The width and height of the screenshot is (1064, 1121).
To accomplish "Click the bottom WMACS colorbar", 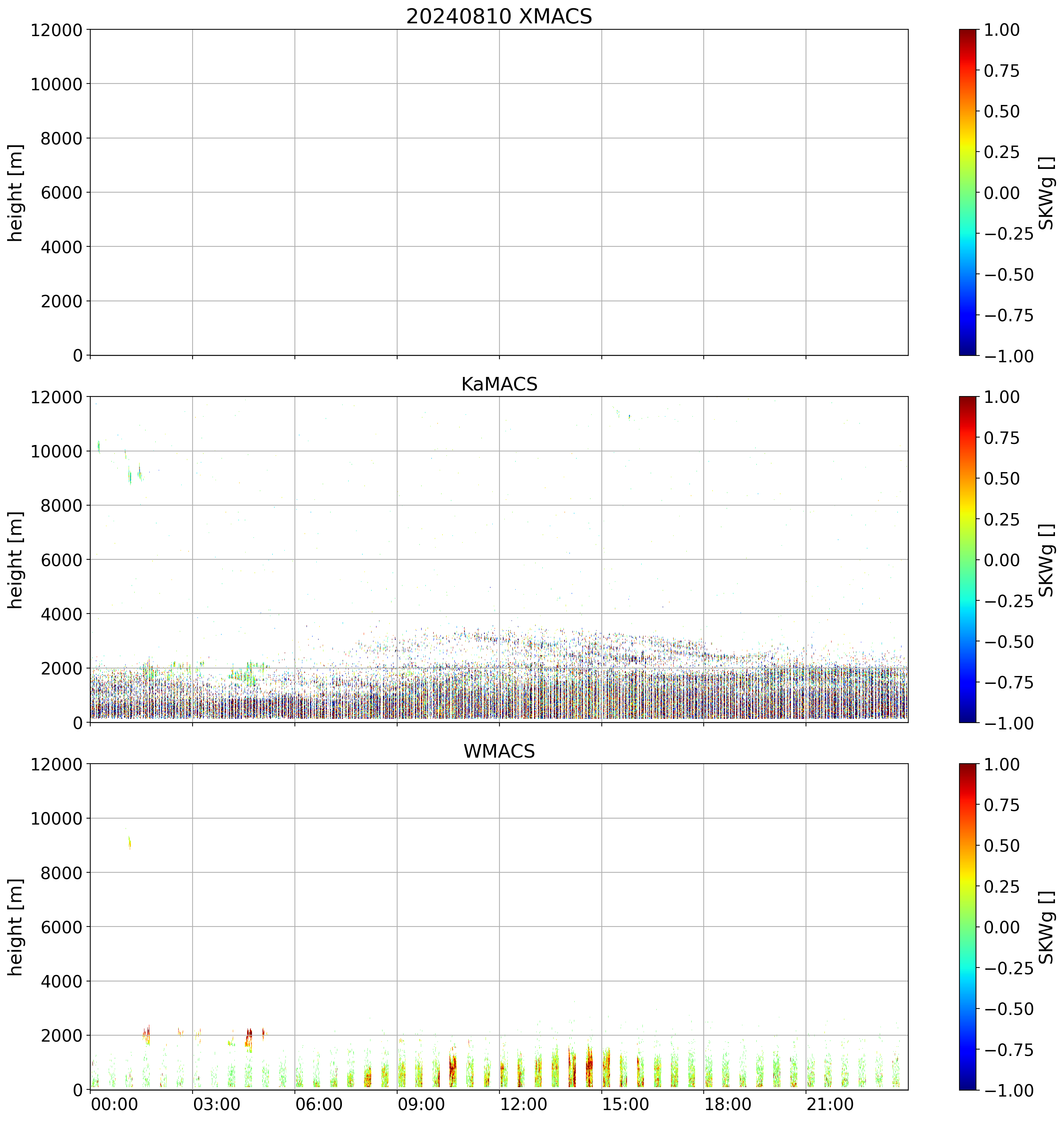I will (968, 927).
